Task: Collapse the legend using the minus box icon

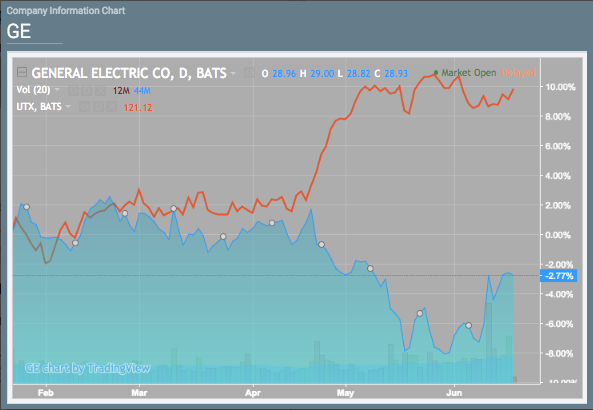Action: point(22,72)
